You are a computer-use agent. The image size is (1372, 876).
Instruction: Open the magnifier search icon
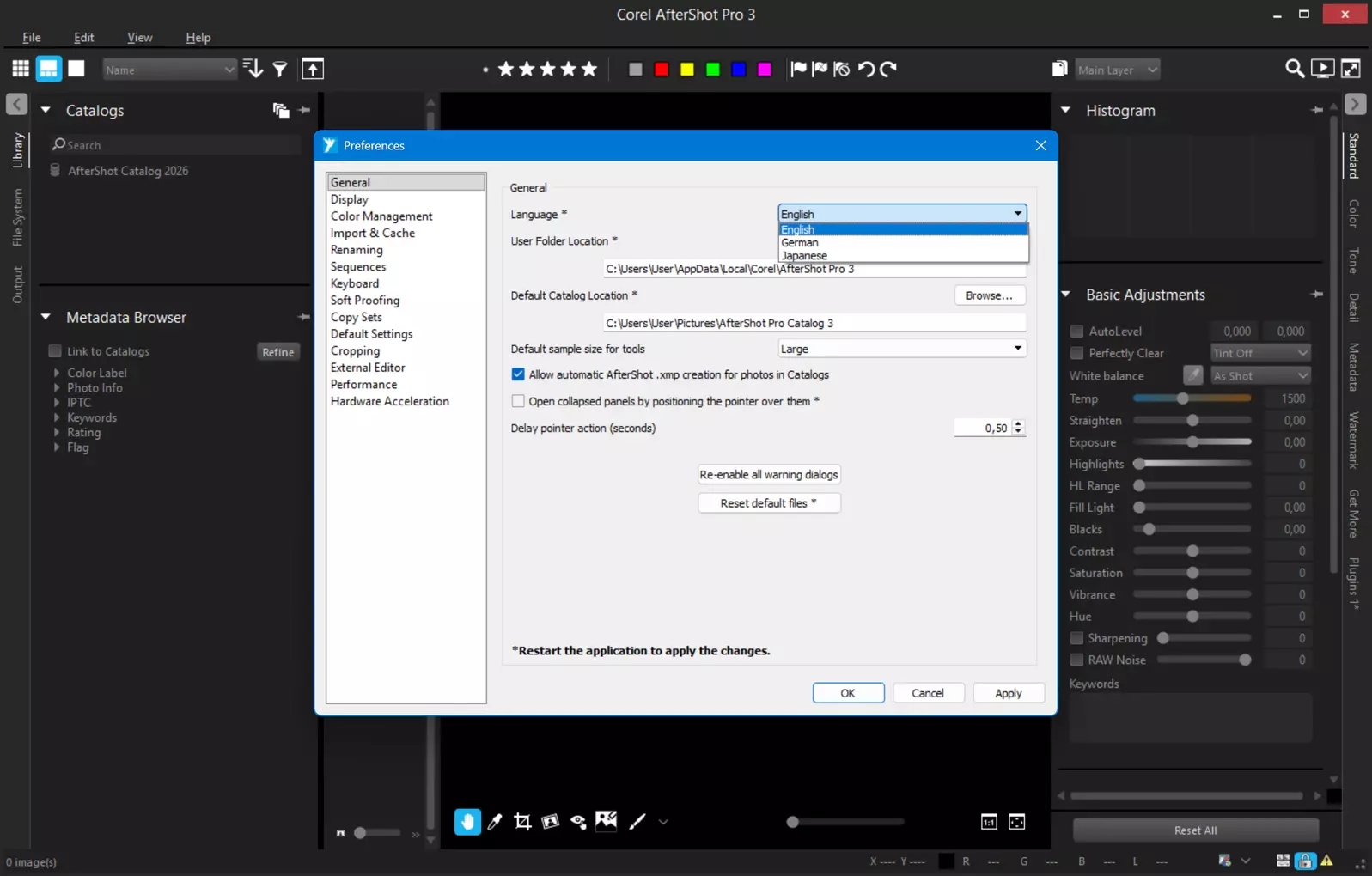click(1294, 69)
